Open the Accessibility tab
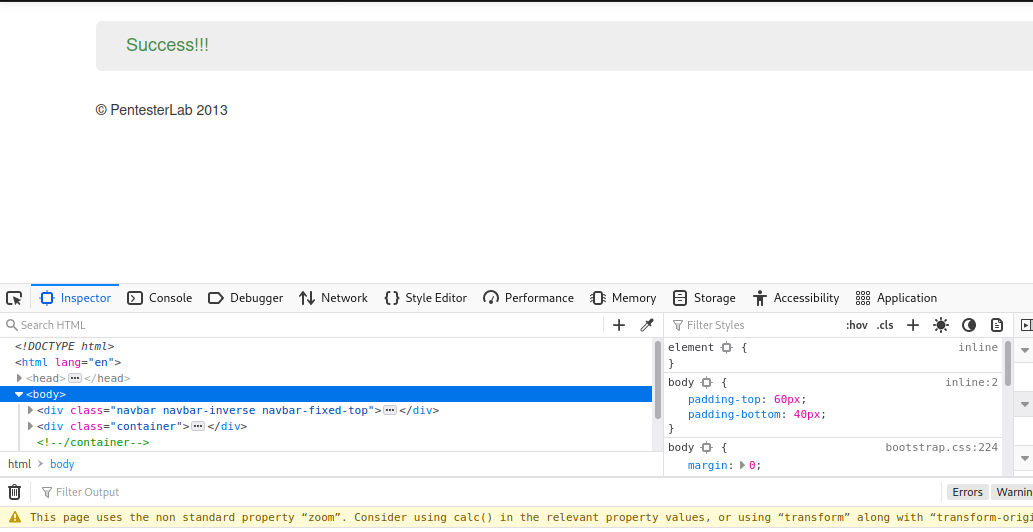Viewport: 1033px width, 532px height. coord(796,298)
